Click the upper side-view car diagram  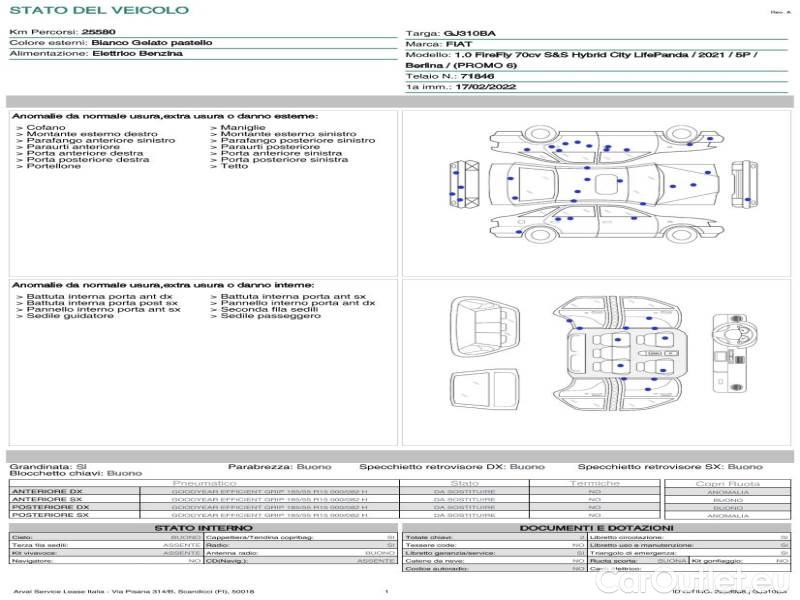point(606,144)
